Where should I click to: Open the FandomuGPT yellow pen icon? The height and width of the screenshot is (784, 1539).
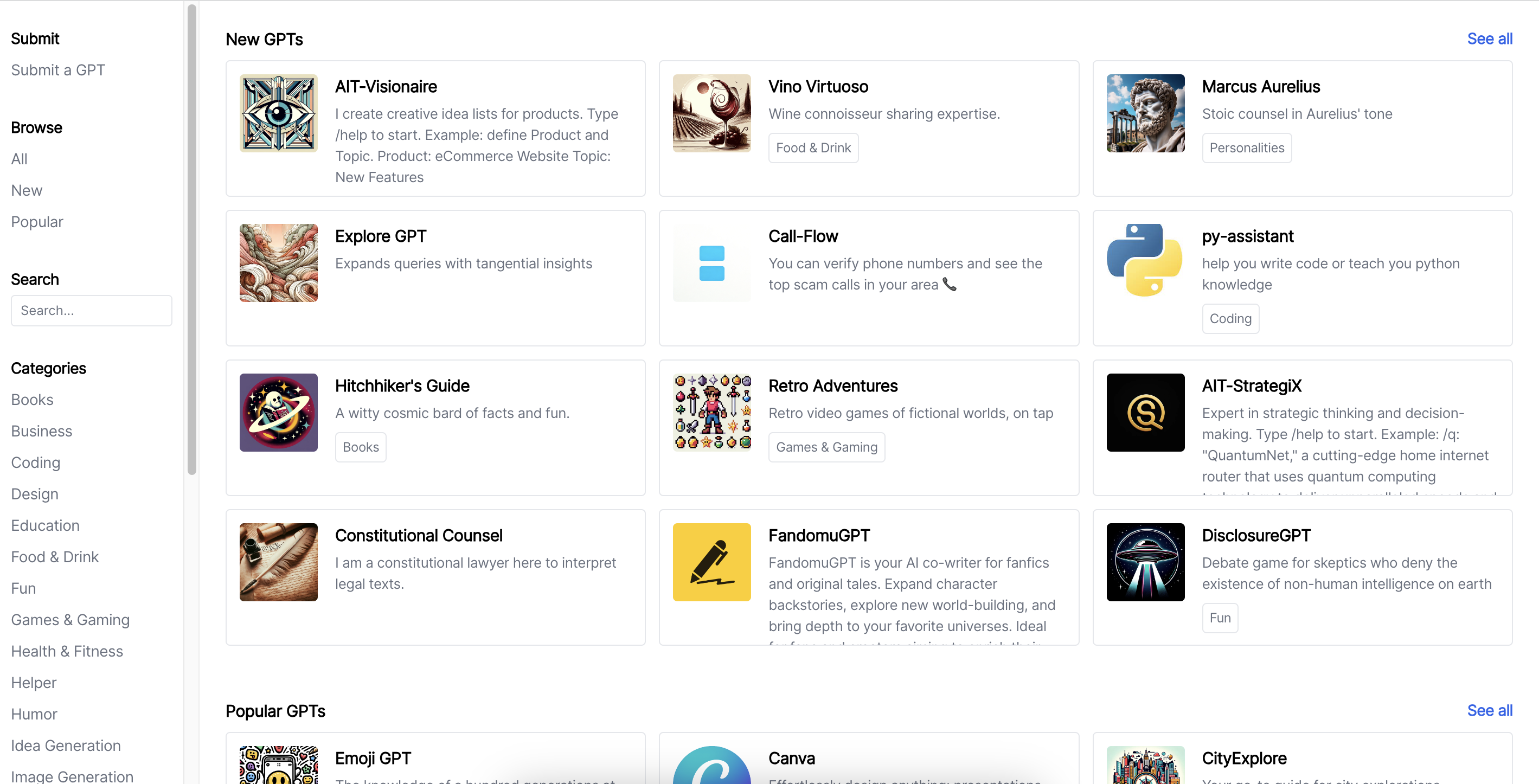[711, 562]
